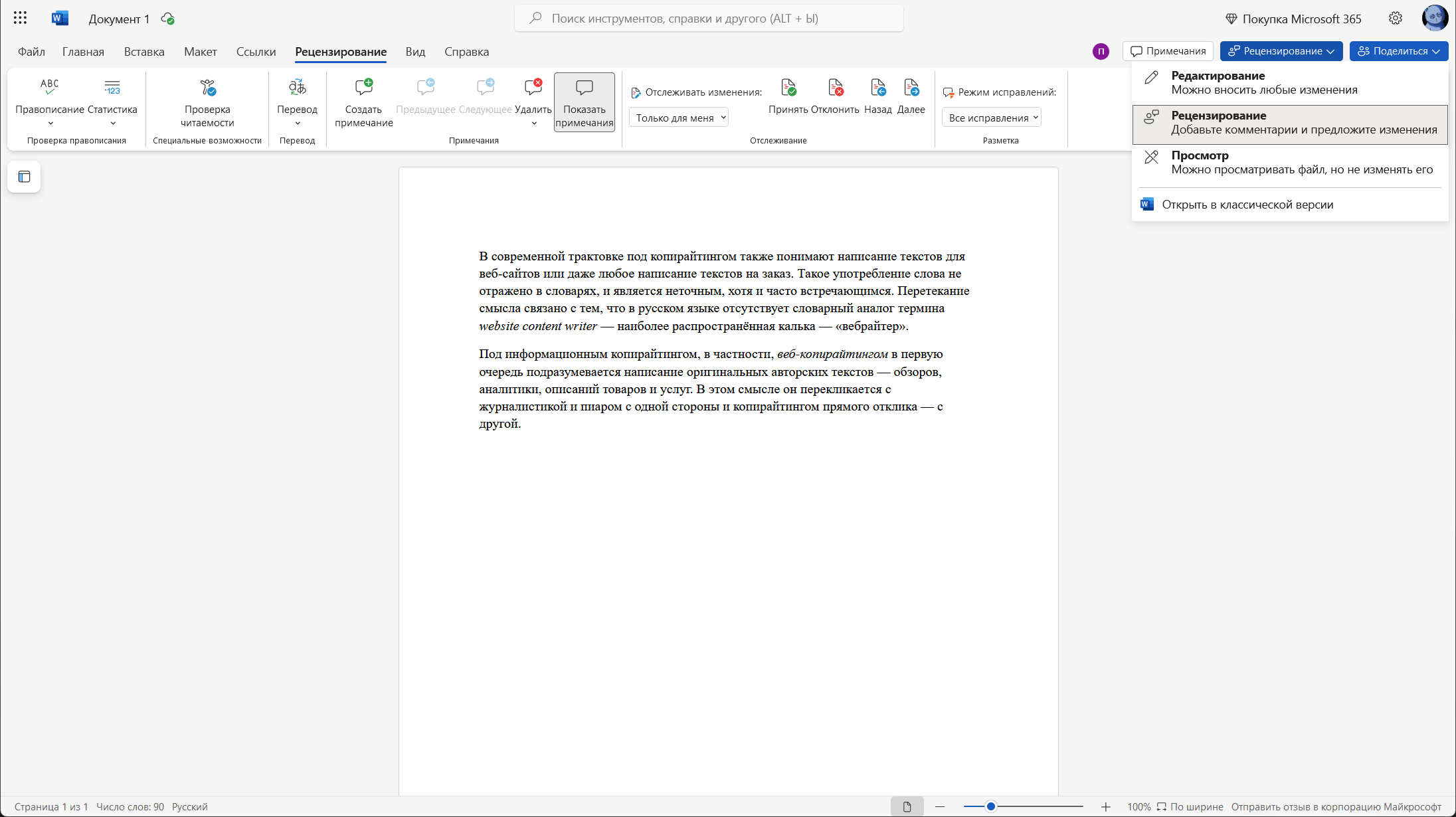The width and height of the screenshot is (1456, 817).
Task: Switch to the Макет tab
Action: pyautogui.click(x=201, y=52)
